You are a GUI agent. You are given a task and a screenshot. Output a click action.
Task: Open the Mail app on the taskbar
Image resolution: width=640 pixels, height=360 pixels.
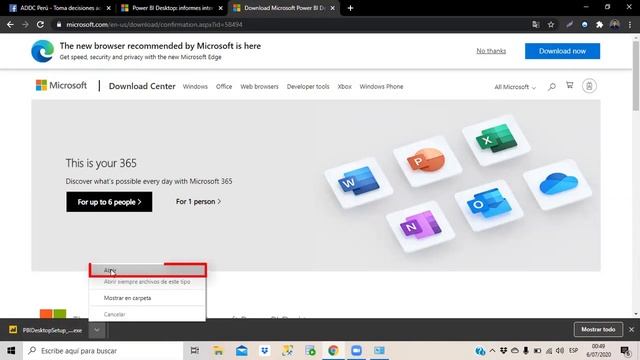click(242, 351)
